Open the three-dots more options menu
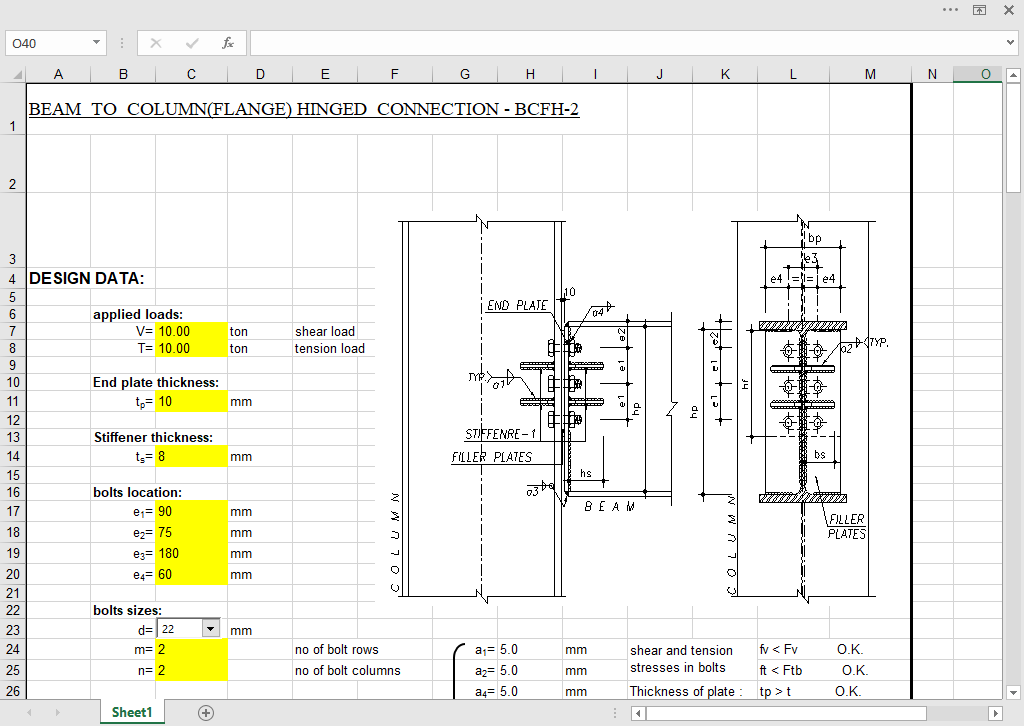Screen dimensions: 1024x726 pyautogui.click(x=950, y=10)
